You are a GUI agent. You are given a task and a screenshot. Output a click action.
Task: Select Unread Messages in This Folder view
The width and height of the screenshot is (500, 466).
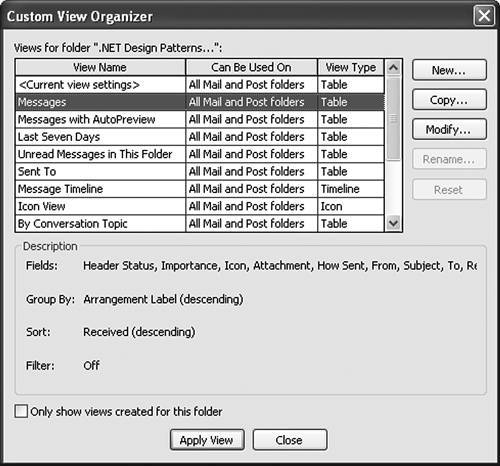pos(200,154)
